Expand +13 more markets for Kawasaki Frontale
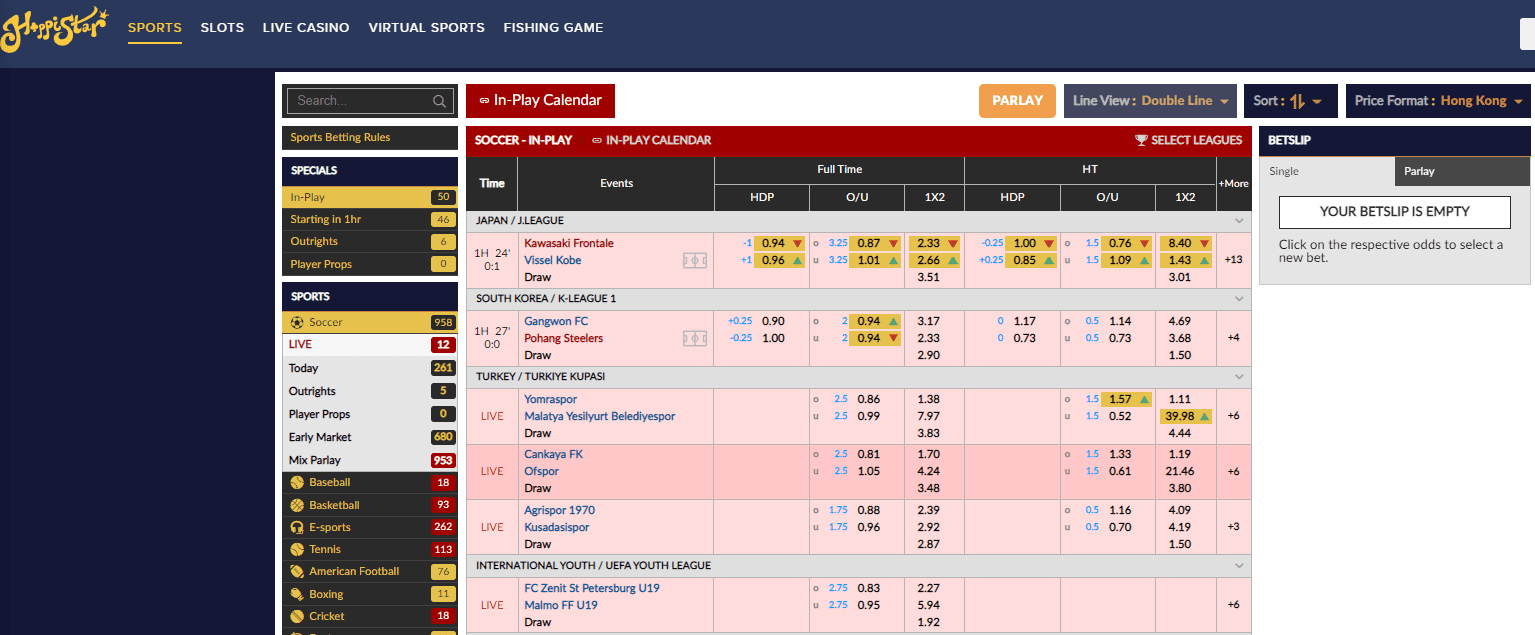Image resolution: width=1535 pixels, height=635 pixels. click(x=1233, y=260)
